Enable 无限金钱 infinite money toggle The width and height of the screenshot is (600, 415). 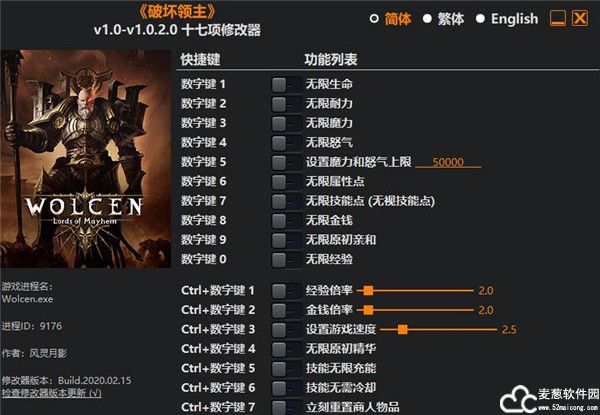pos(286,221)
